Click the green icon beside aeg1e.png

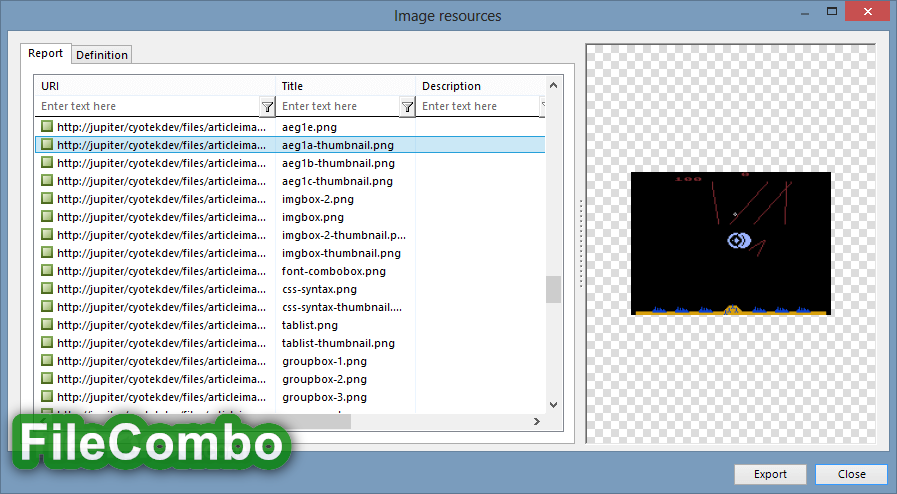click(x=47, y=126)
